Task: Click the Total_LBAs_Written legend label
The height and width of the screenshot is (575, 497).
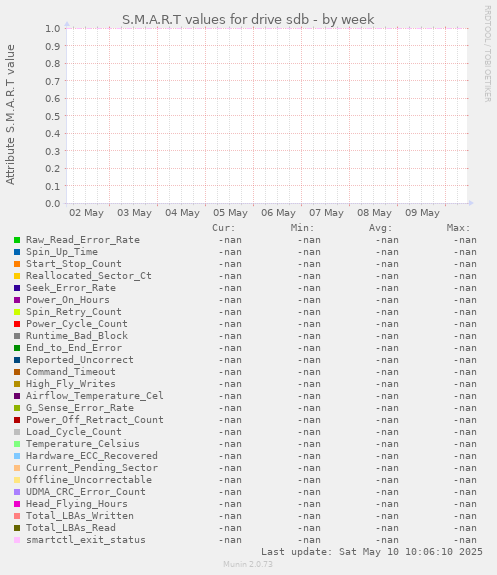Action: [x=80, y=516]
